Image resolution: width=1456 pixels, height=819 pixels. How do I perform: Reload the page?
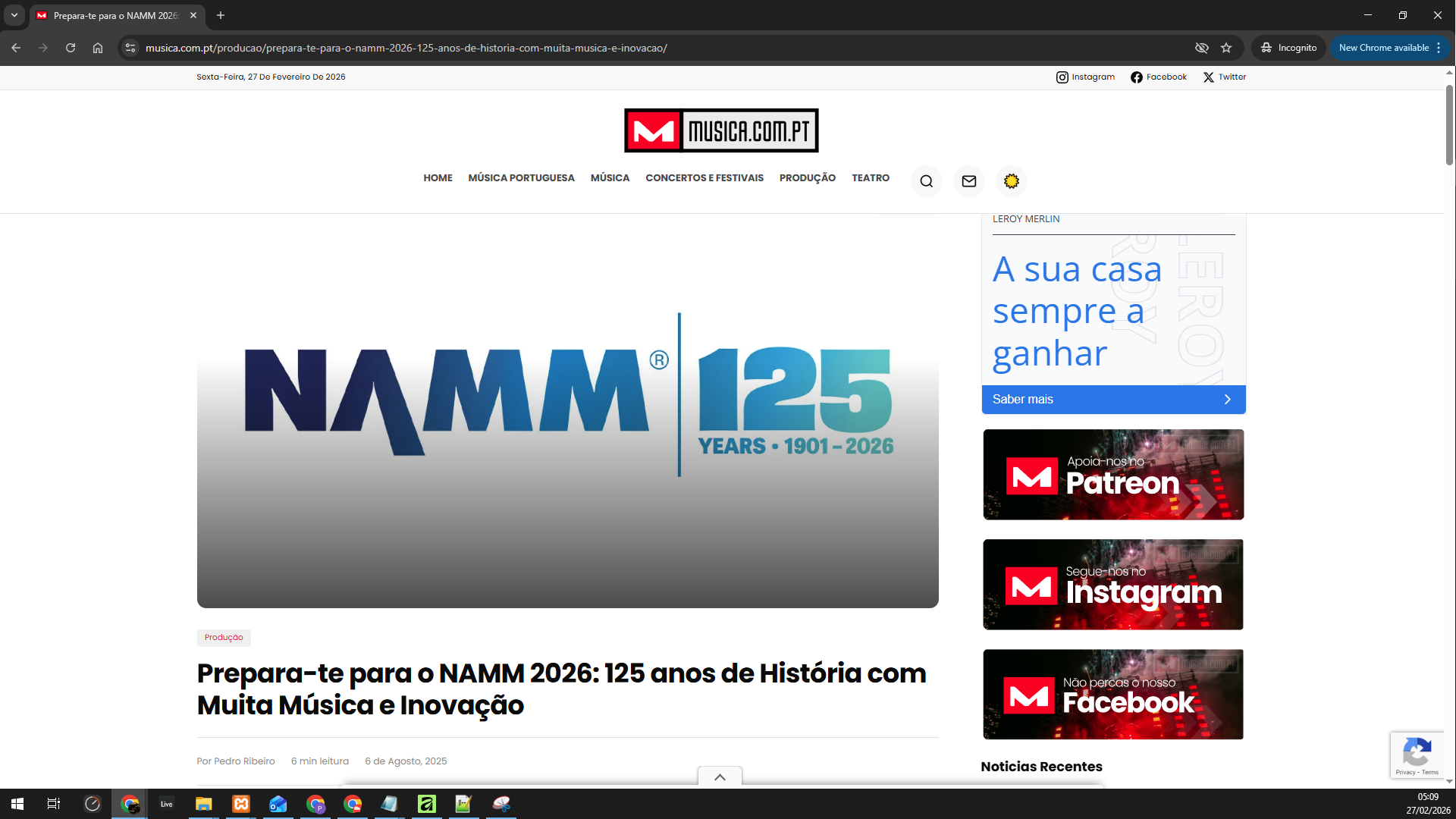(x=71, y=48)
